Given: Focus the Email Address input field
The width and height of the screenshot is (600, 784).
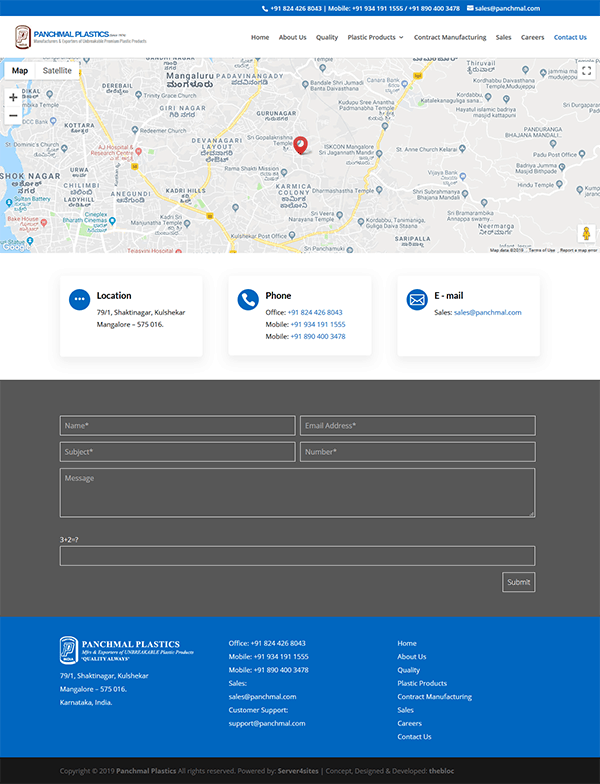Looking at the screenshot, I should tap(418, 426).
